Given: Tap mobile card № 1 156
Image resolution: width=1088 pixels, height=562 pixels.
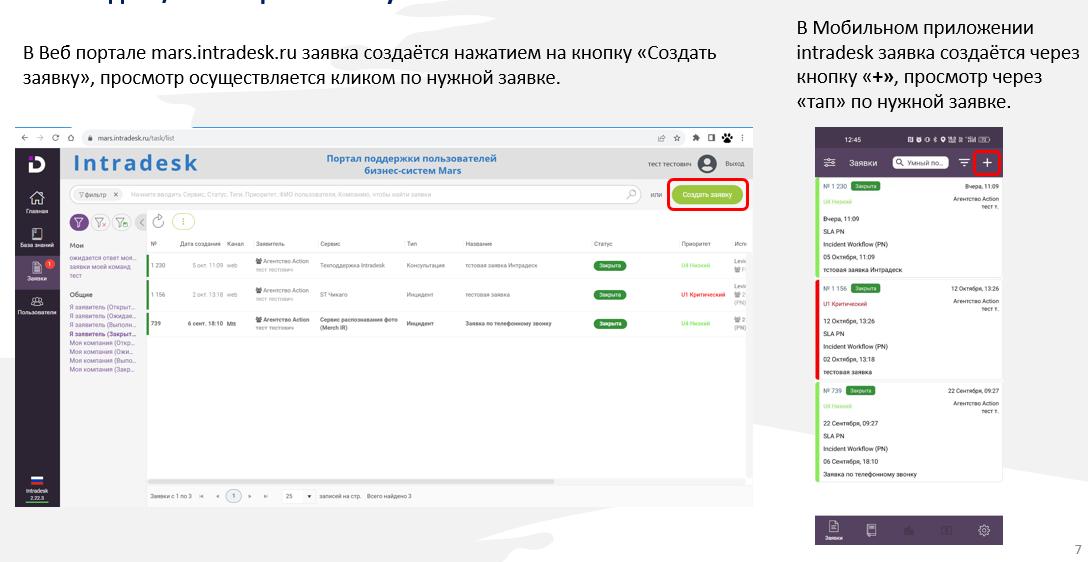Looking at the screenshot, I should (908, 329).
